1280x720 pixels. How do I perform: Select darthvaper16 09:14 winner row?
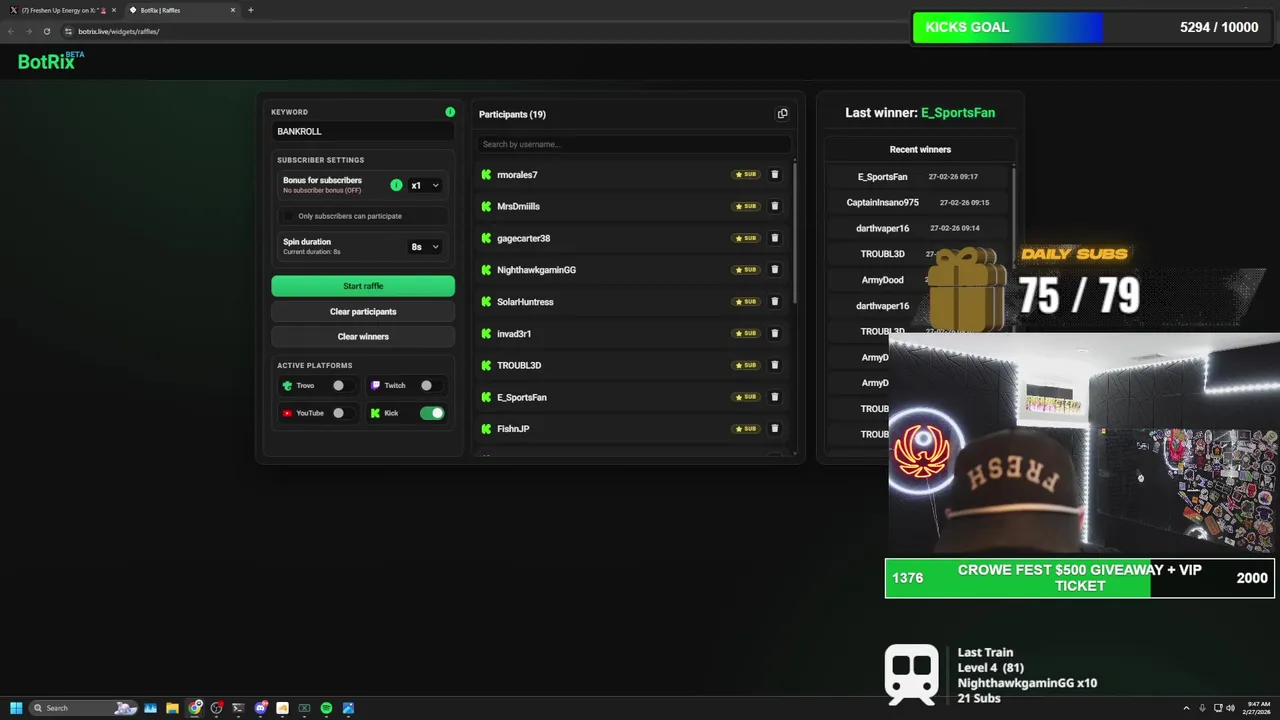[920, 228]
